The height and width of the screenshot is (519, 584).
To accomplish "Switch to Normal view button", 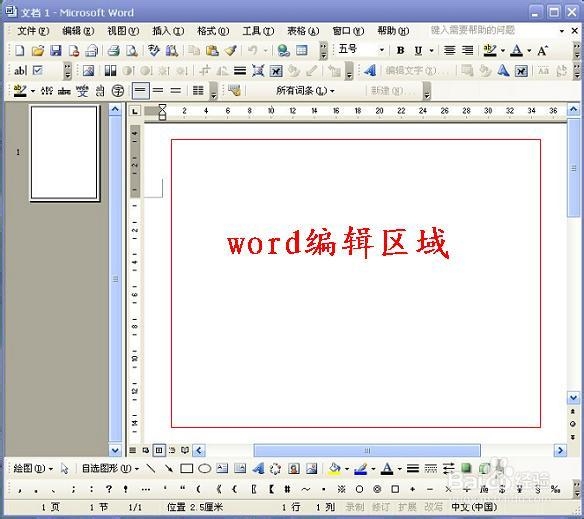I will (x=133, y=450).
